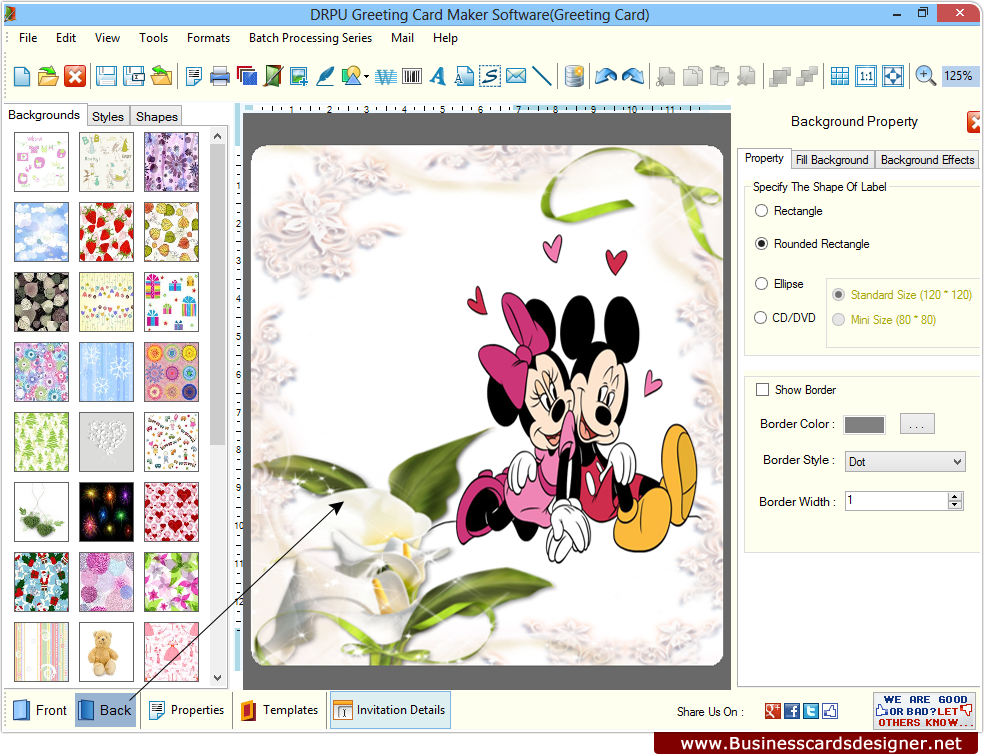The image size is (984, 754).
Task: Redo the last undone action
Action: (633, 77)
